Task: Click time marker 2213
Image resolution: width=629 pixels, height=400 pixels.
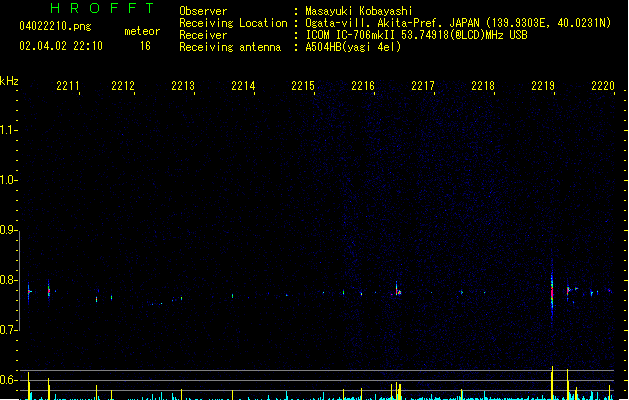Action: click(x=183, y=86)
